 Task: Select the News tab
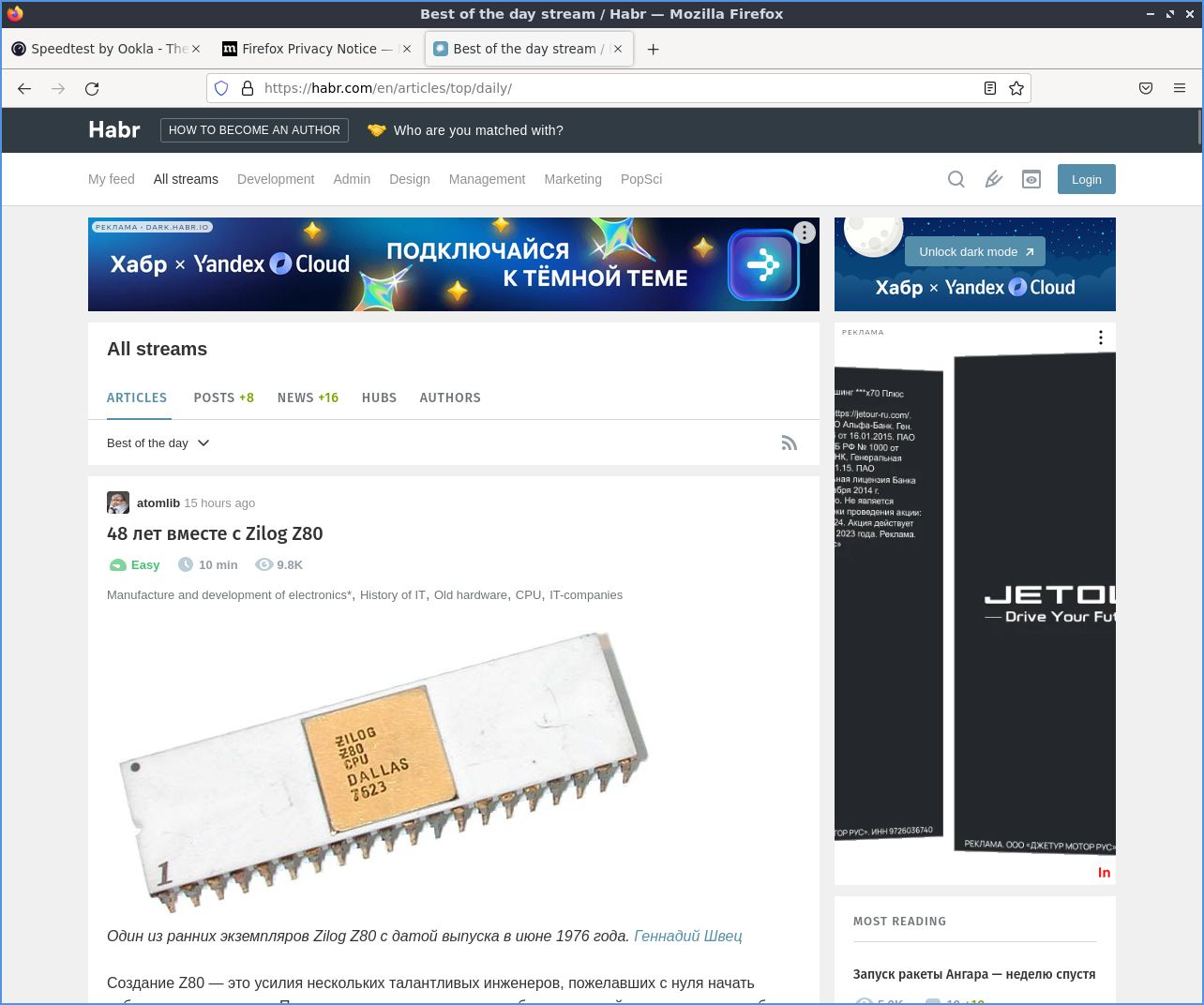tap(308, 397)
